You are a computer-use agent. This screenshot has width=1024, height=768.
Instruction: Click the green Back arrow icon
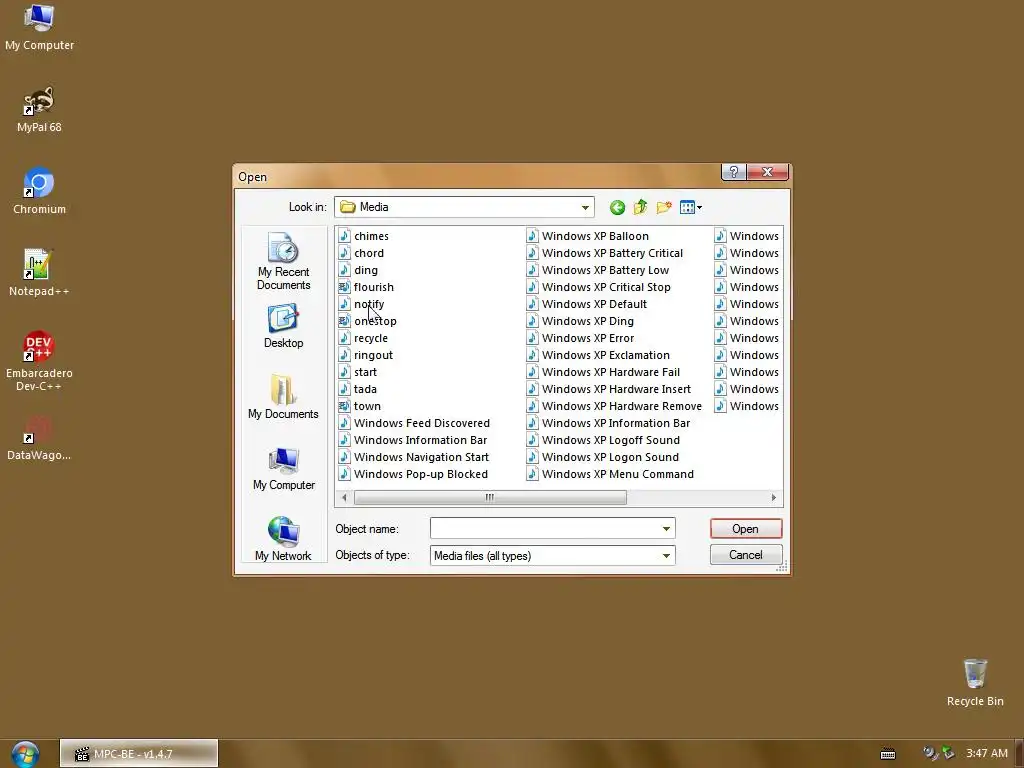click(x=617, y=208)
